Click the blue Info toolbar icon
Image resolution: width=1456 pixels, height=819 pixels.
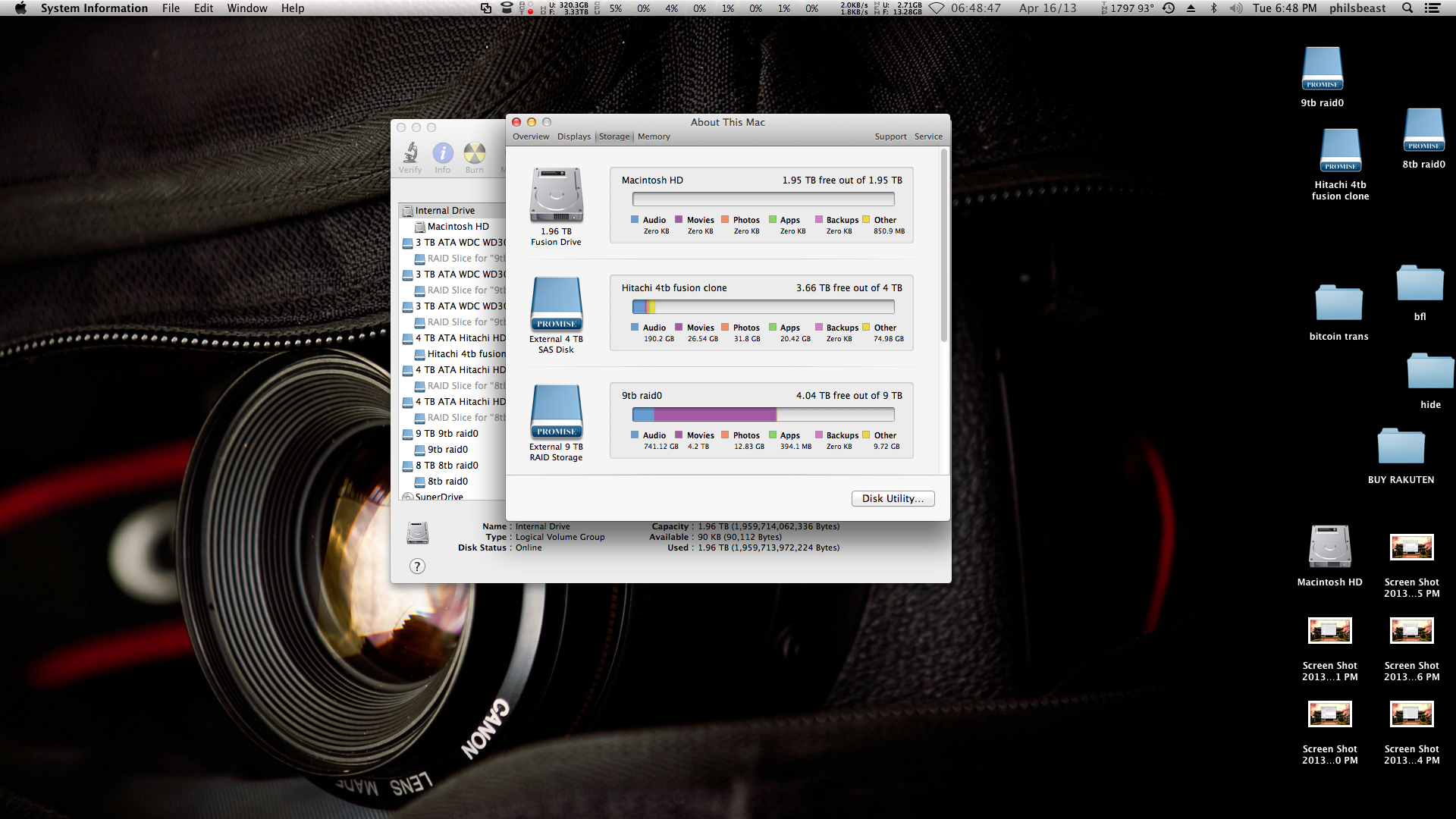(443, 154)
